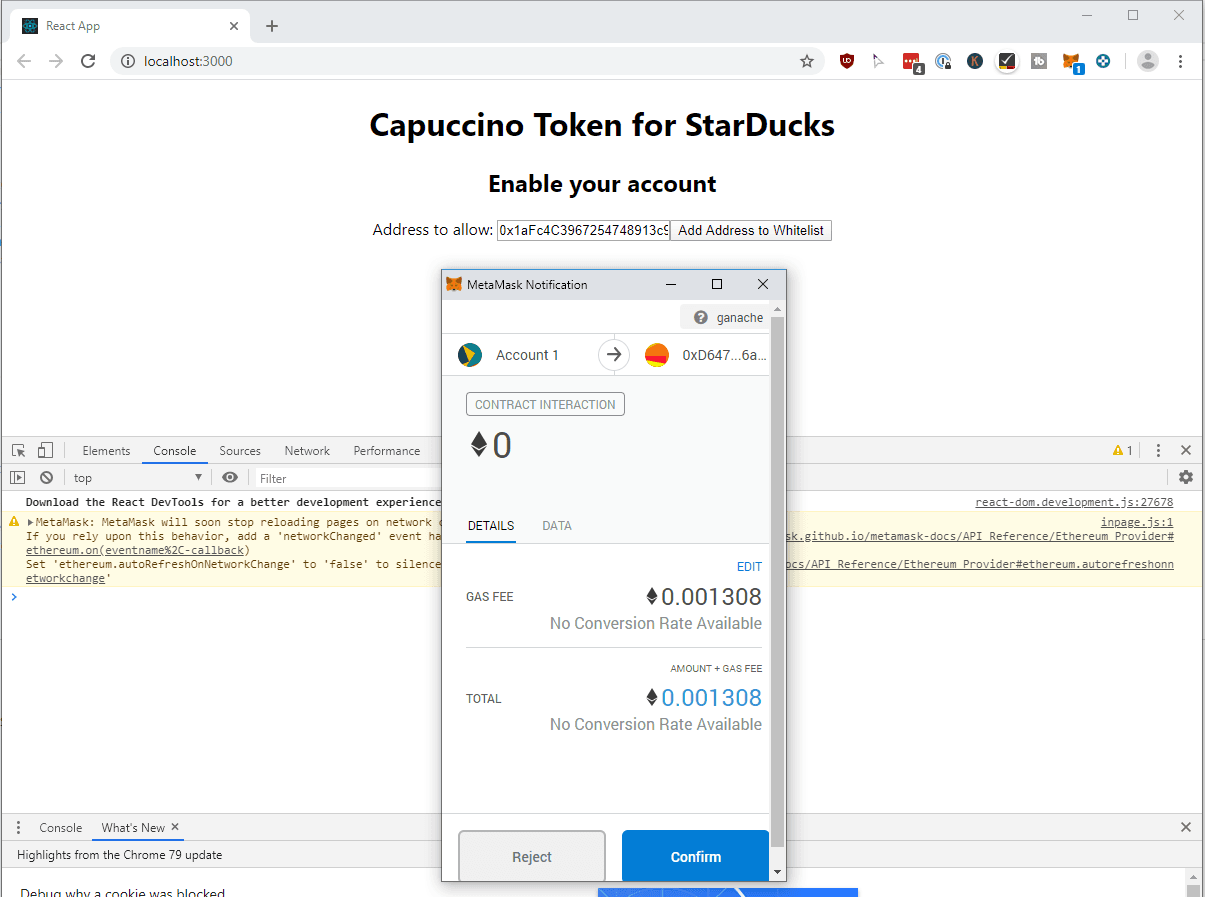Activate the DevTools element inspector icon
The width and height of the screenshot is (1205, 897).
[x=19, y=451]
